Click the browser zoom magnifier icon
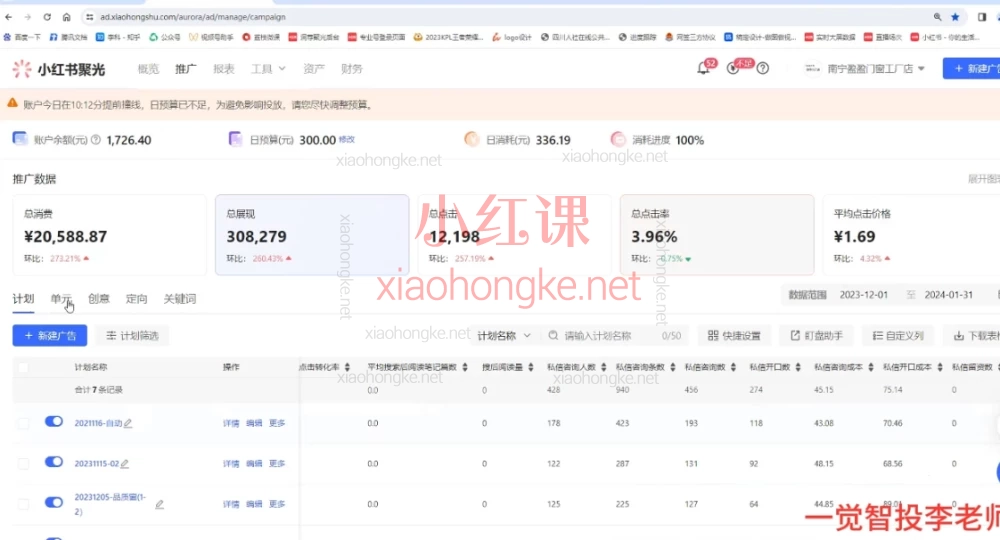1000x540 pixels. coord(937,17)
